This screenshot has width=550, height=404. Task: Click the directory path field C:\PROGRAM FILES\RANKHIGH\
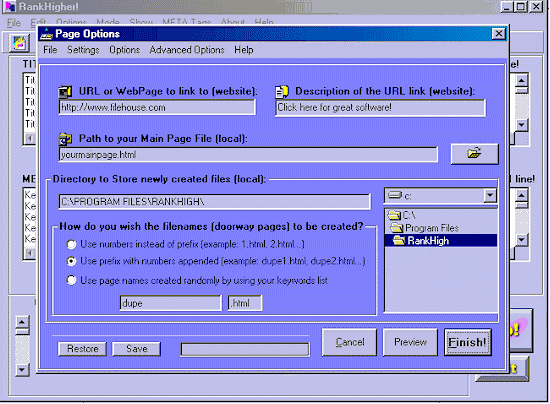(x=215, y=202)
